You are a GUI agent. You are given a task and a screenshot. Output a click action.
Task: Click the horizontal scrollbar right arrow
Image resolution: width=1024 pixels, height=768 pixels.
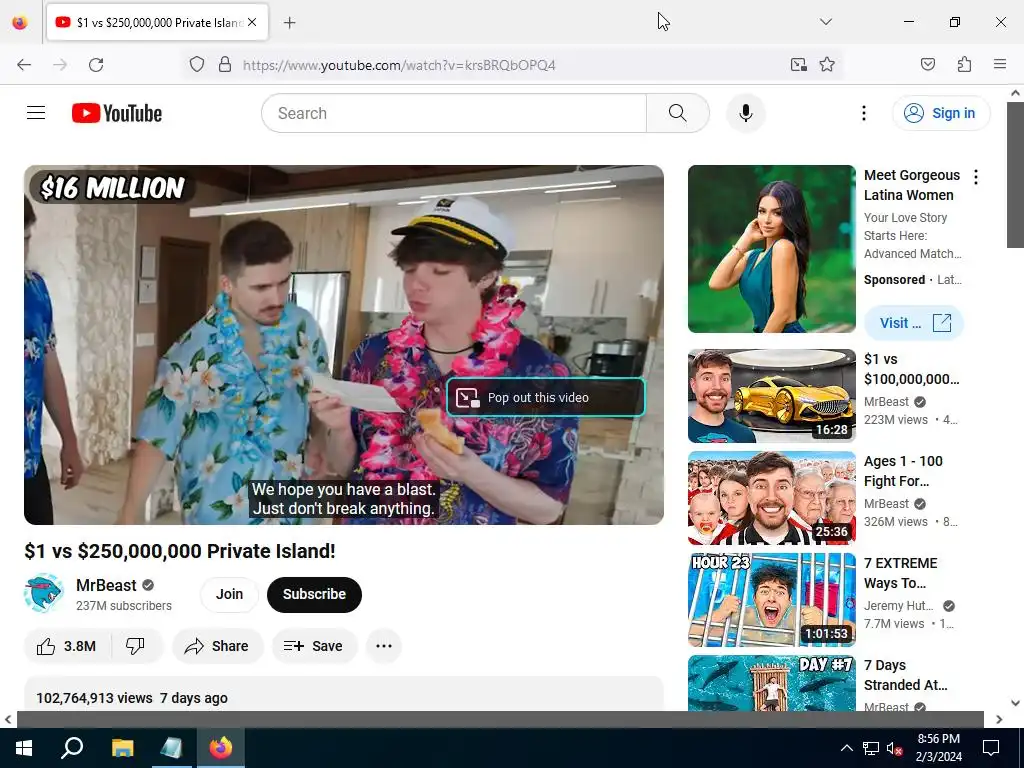point(999,719)
